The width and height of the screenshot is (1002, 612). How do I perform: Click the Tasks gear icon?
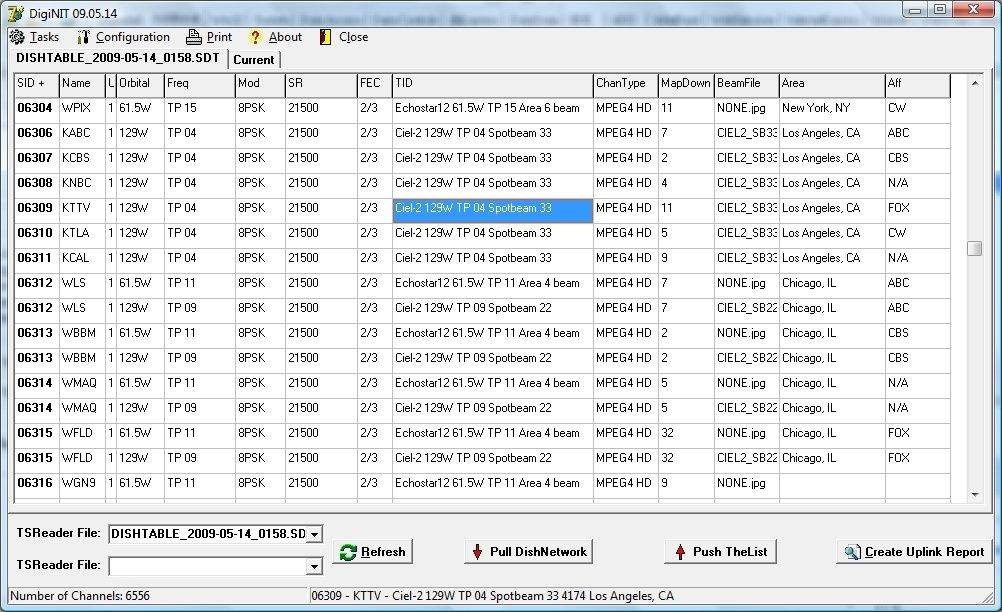click(17, 37)
